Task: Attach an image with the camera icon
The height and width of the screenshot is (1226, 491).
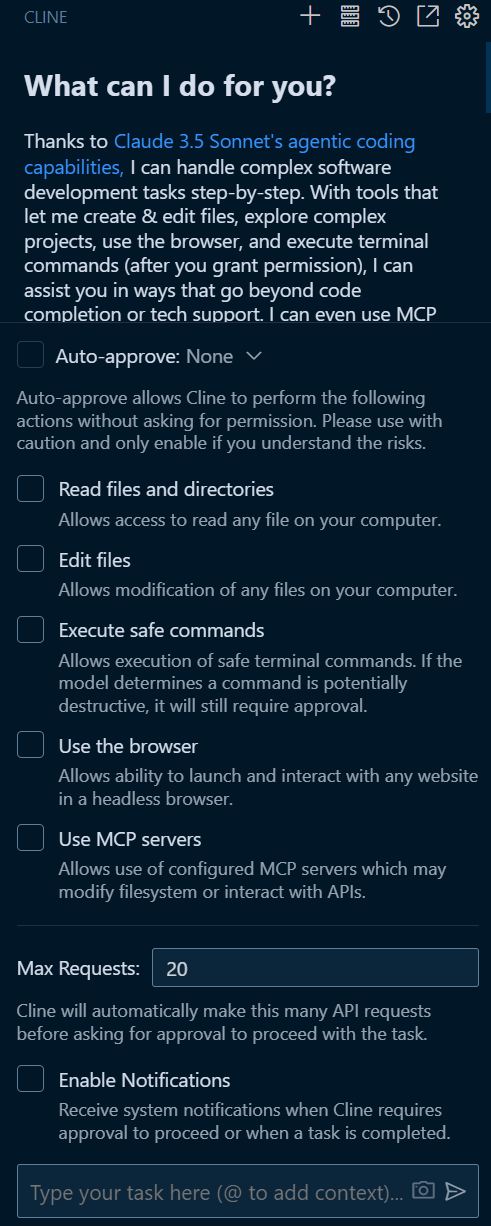Action: [x=425, y=1190]
